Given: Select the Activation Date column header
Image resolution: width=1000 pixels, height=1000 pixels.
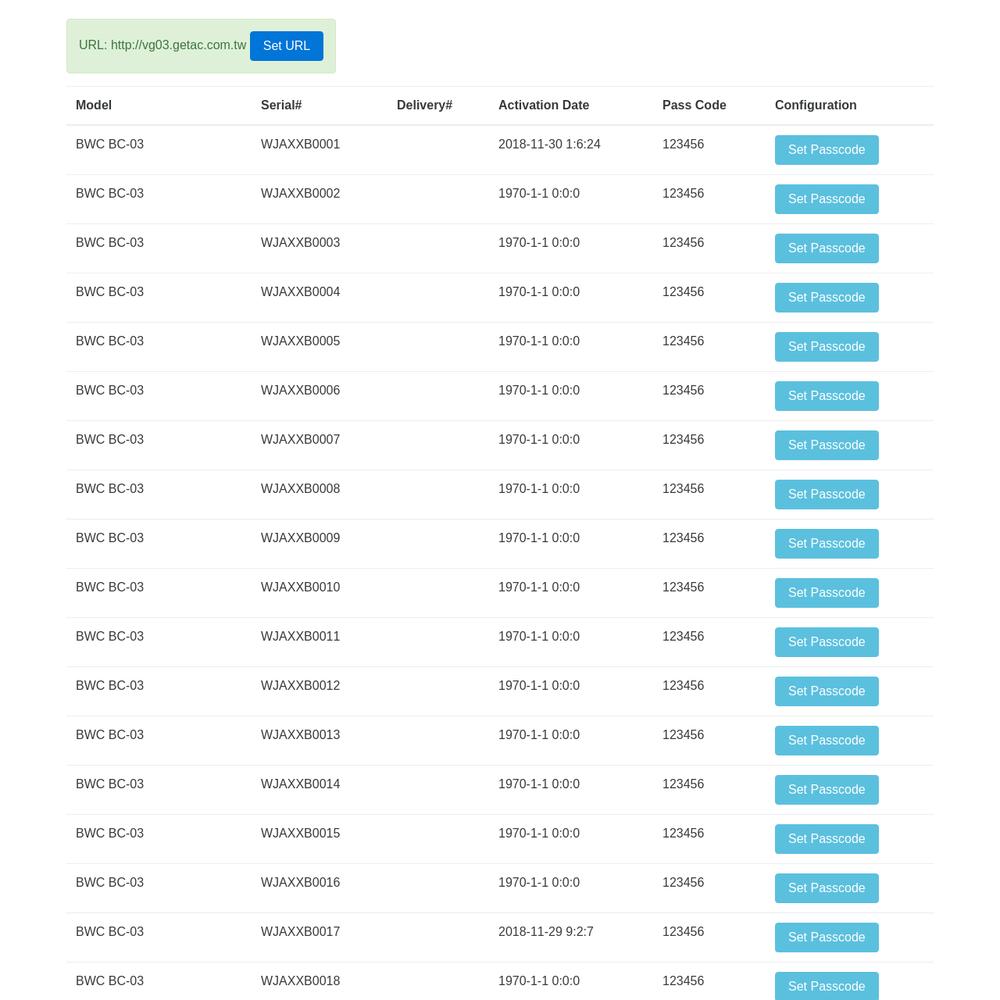Looking at the screenshot, I should click(543, 105).
